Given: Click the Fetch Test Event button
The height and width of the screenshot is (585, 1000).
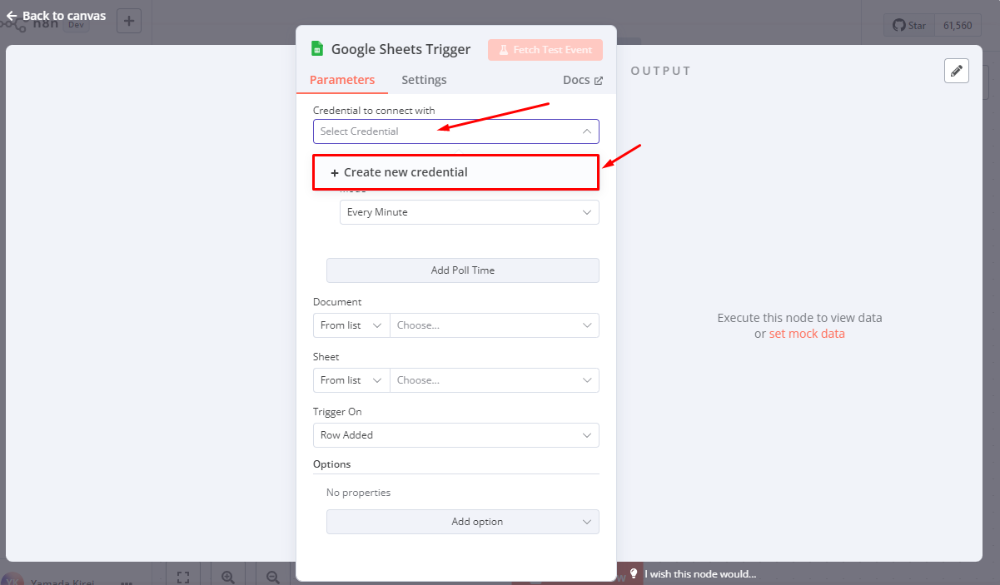Looking at the screenshot, I should [545, 50].
